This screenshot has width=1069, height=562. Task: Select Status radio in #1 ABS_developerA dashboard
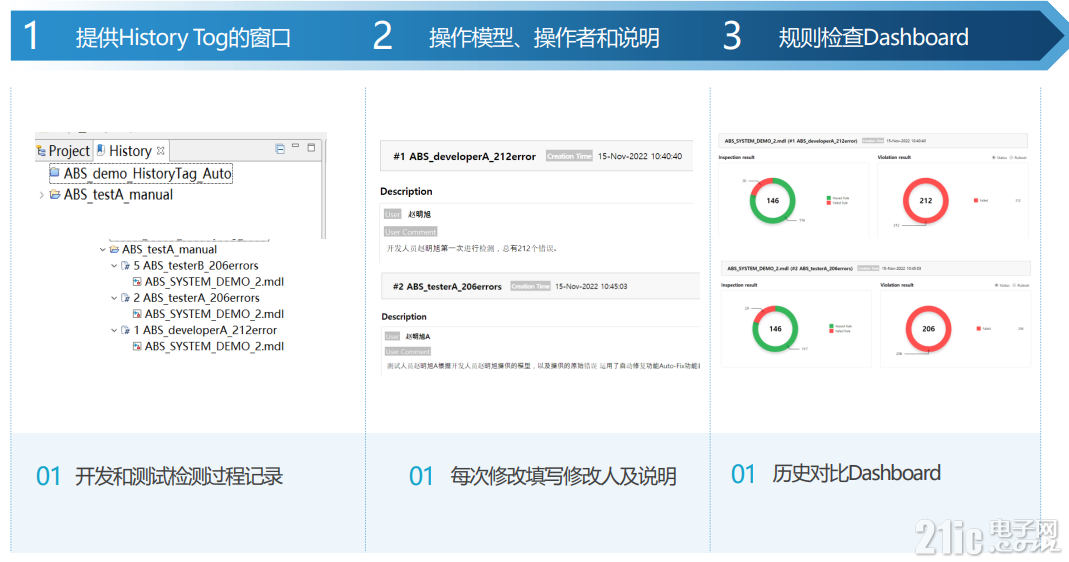pos(993,158)
